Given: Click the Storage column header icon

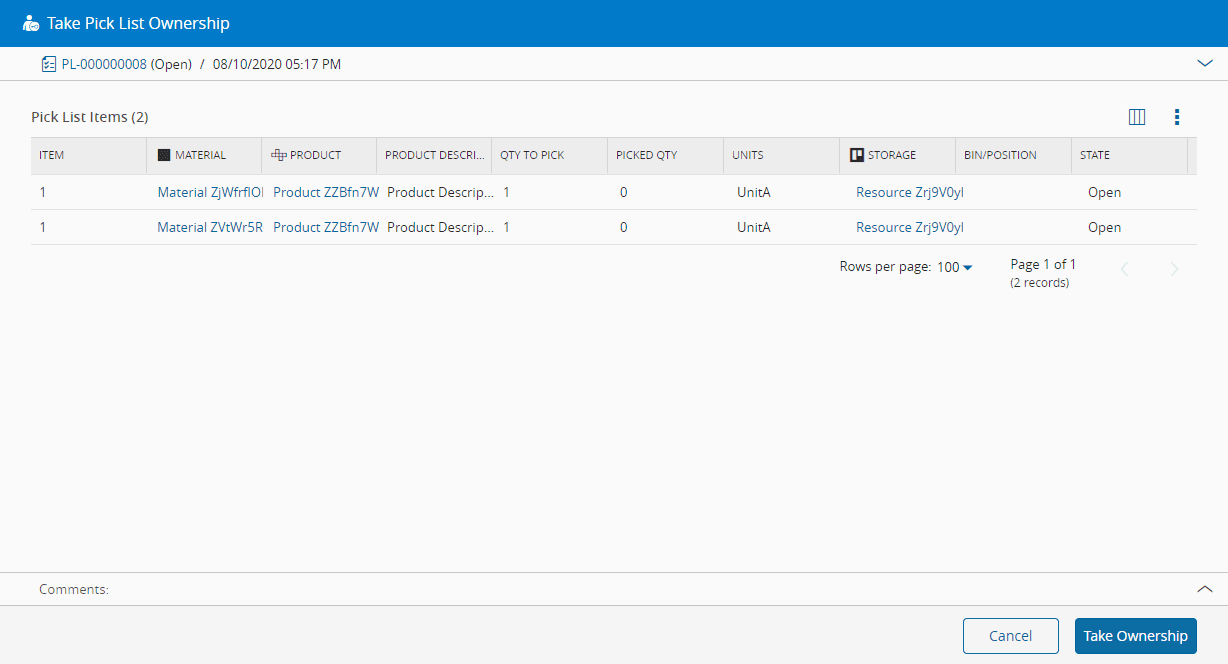Looking at the screenshot, I should [x=857, y=155].
